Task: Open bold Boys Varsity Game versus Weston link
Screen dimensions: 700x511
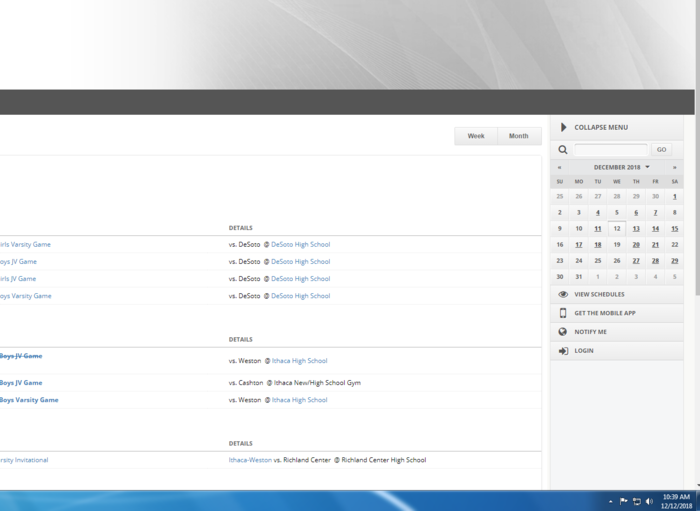Action: [29, 400]
